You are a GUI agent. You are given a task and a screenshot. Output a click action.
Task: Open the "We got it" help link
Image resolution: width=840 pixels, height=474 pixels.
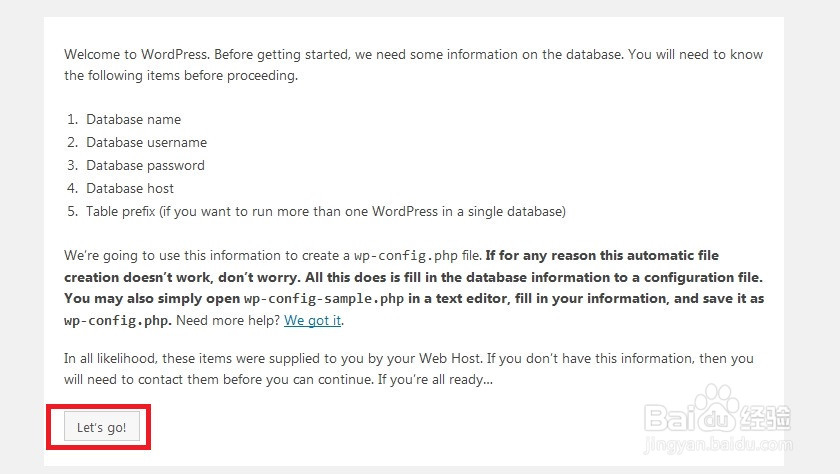[x=313, y=320]
